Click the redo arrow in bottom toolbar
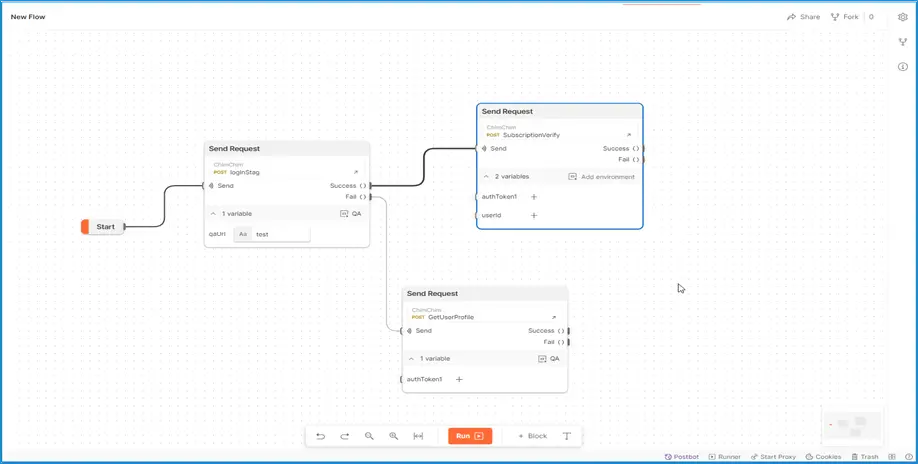This screenshot has height=464, width=918. tap(345, 436)
